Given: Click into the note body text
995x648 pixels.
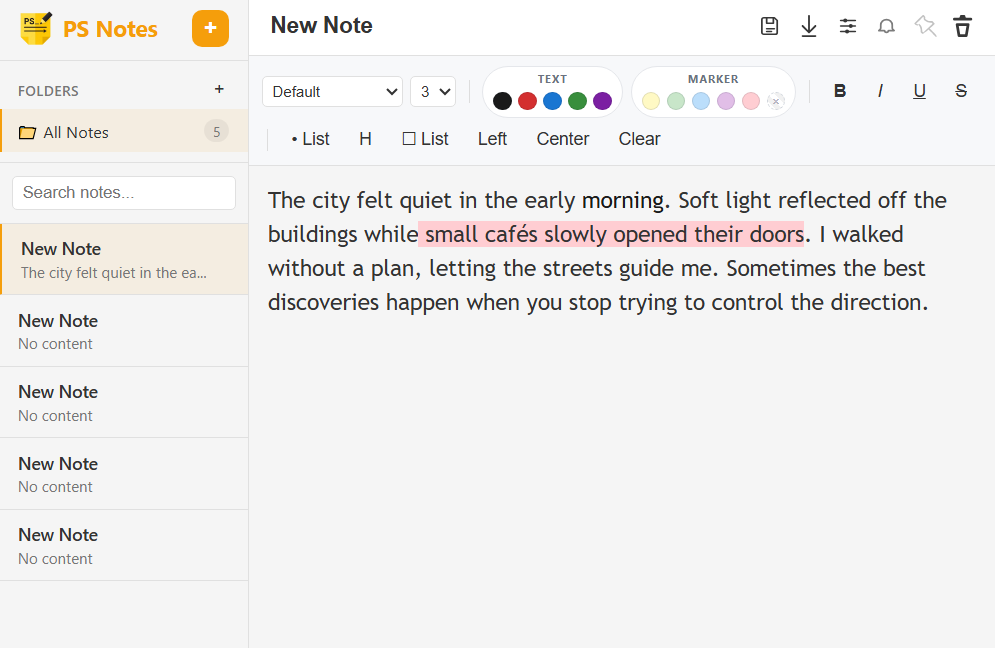Looking at the screenshot, I should point(607,251).
